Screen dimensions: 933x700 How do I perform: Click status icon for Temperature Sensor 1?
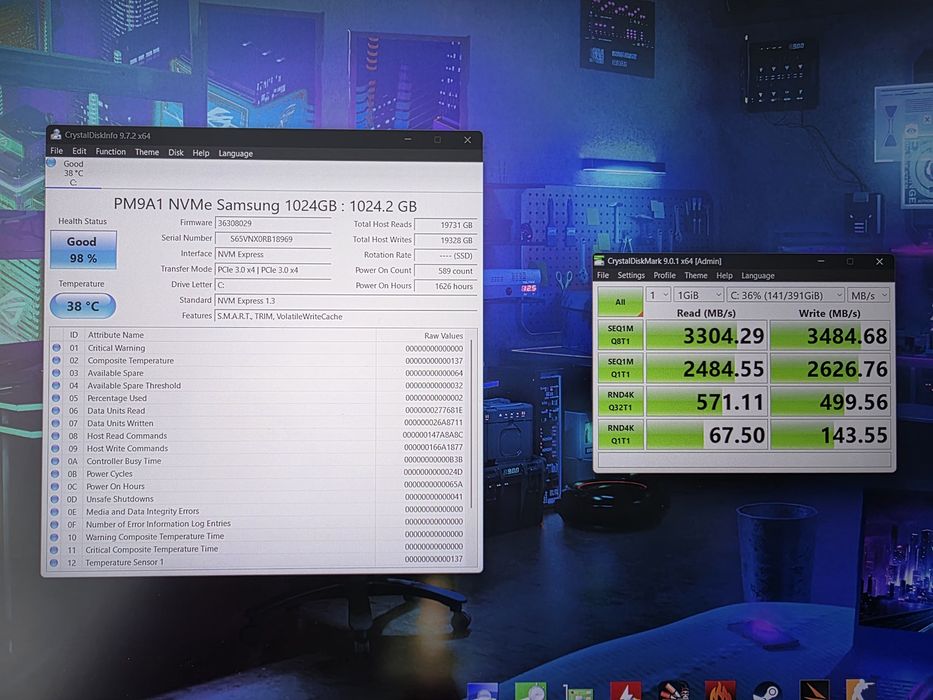[x=54, y=562]
